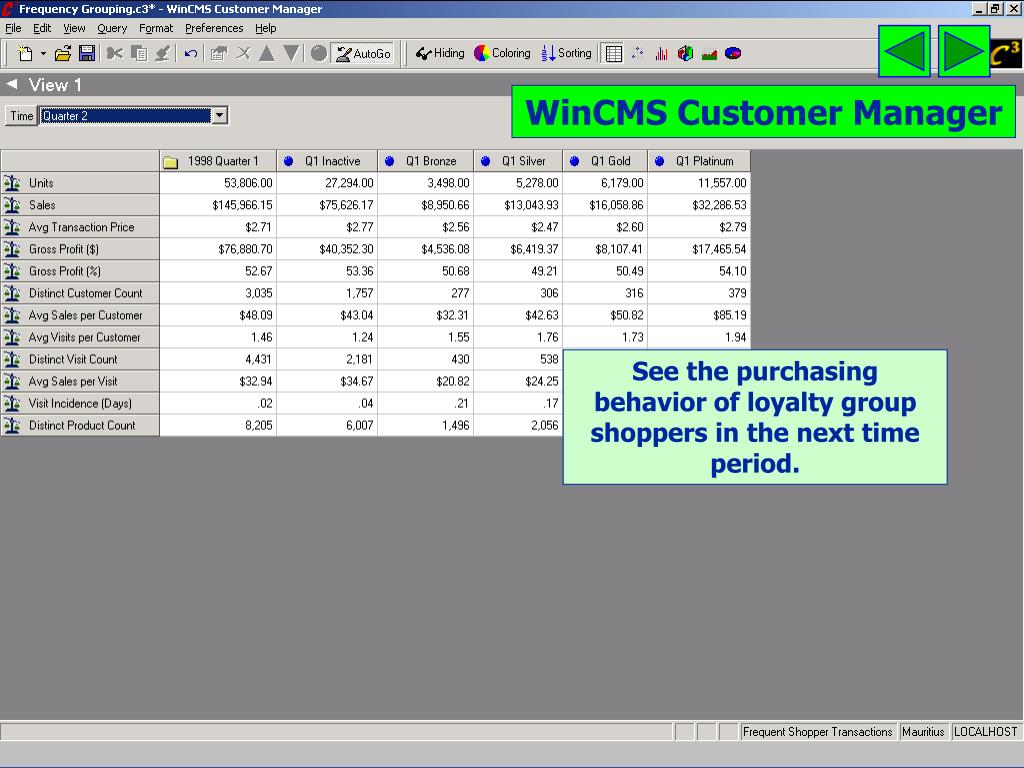Click the Undo arrow icon

click(191, 54)
